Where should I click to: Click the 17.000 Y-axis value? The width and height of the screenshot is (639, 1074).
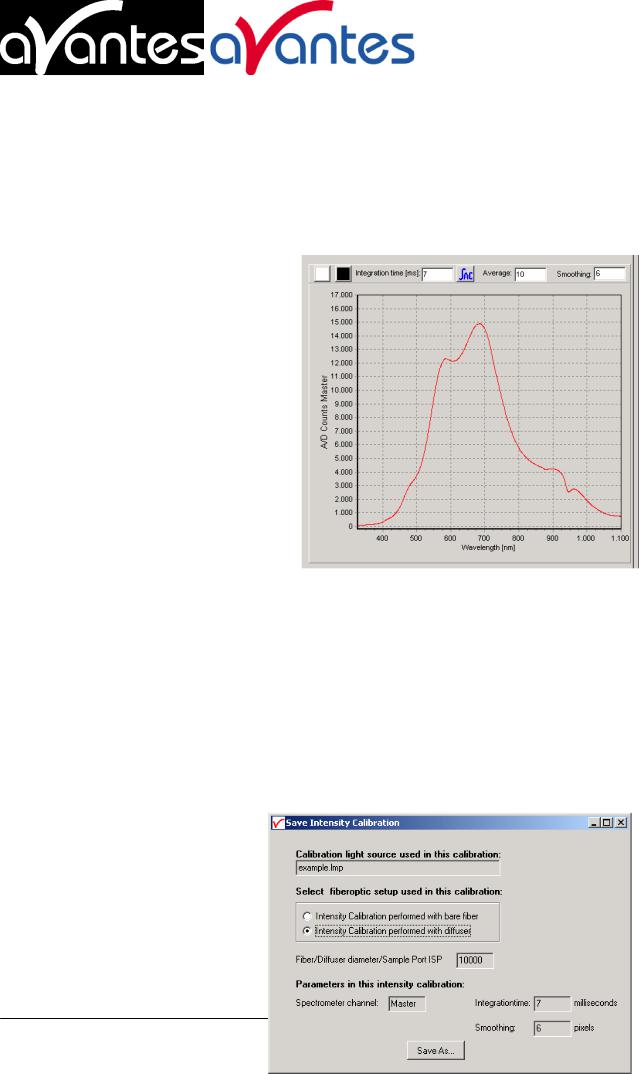(x=342, y=295)
